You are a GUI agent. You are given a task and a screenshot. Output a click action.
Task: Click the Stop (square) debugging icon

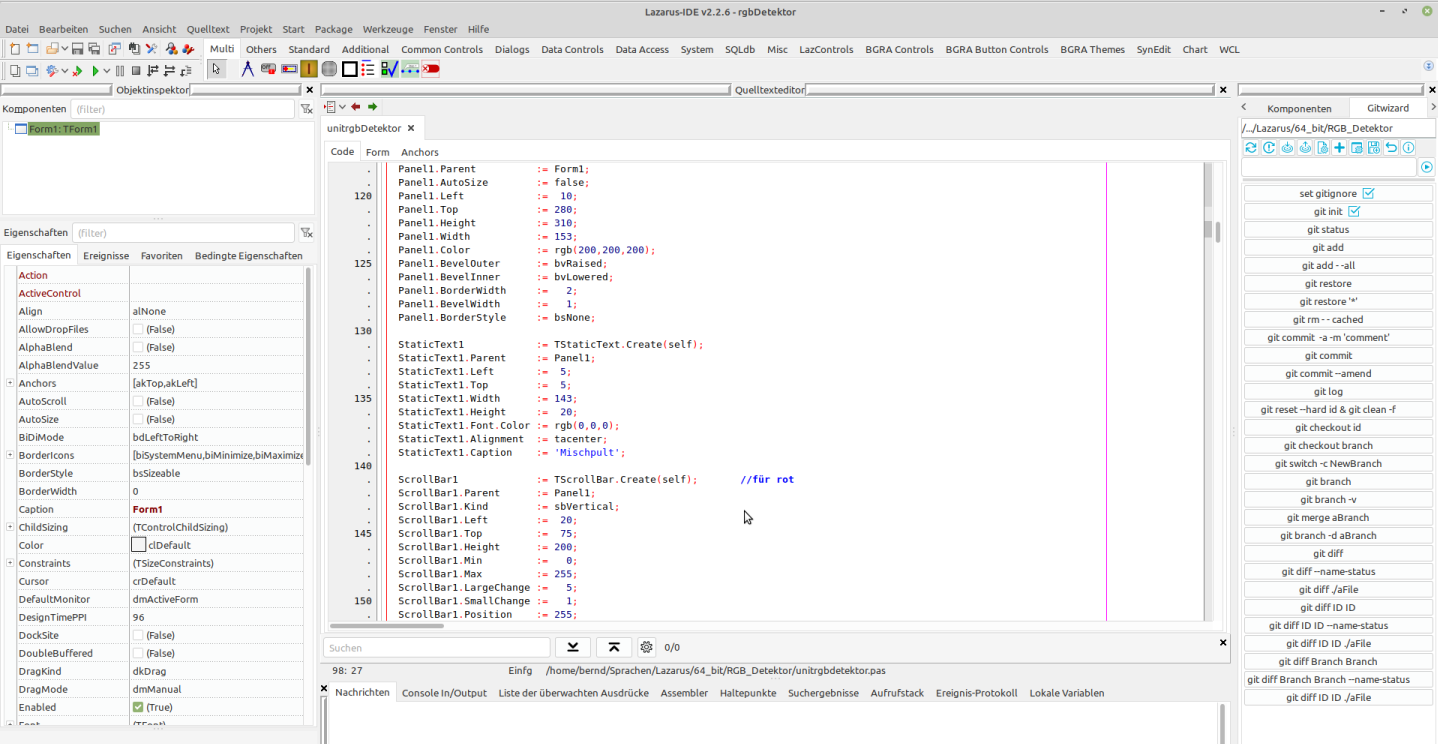pos(136,71)
